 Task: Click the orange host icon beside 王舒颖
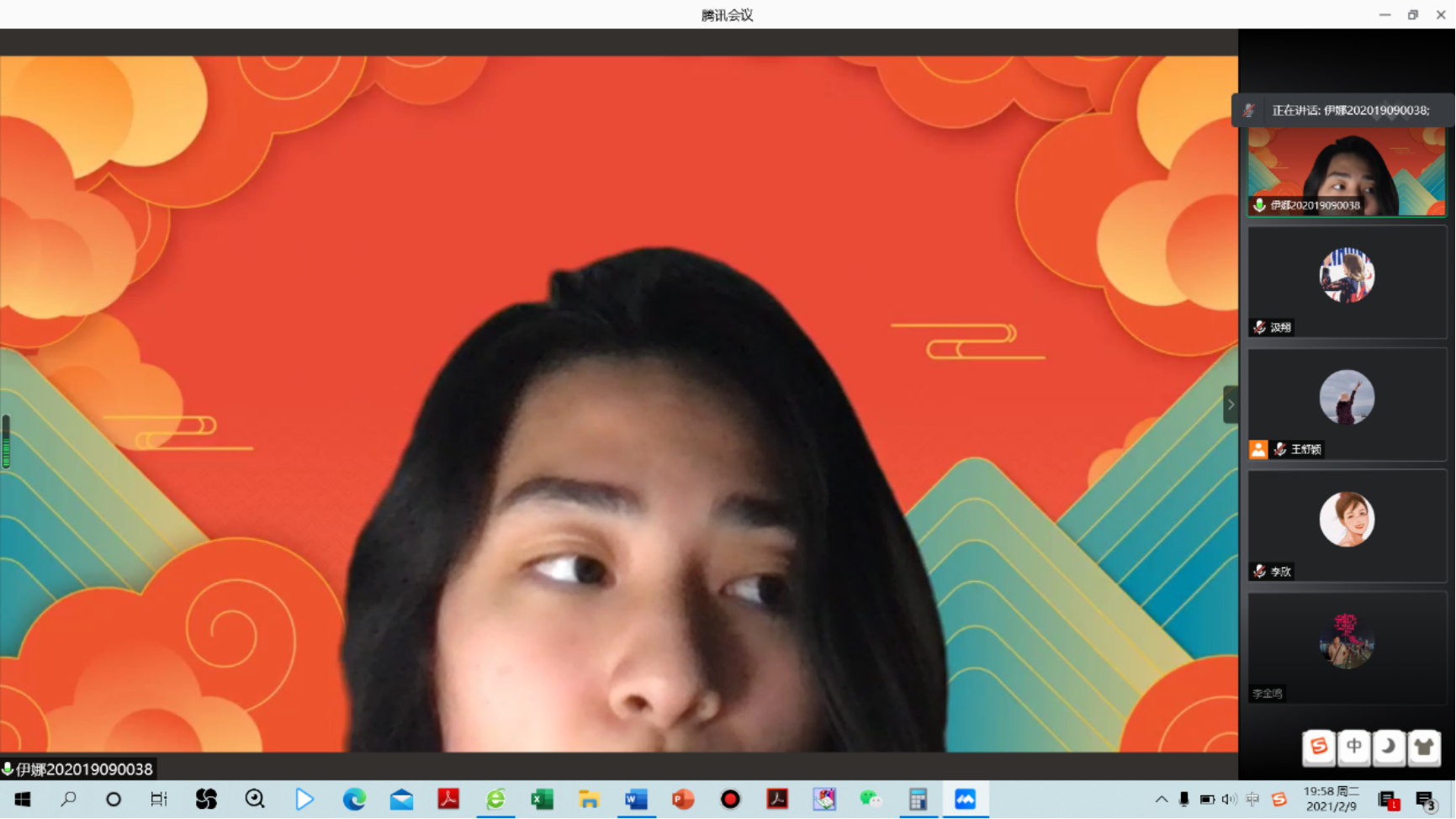click(x=1258, y=449)
